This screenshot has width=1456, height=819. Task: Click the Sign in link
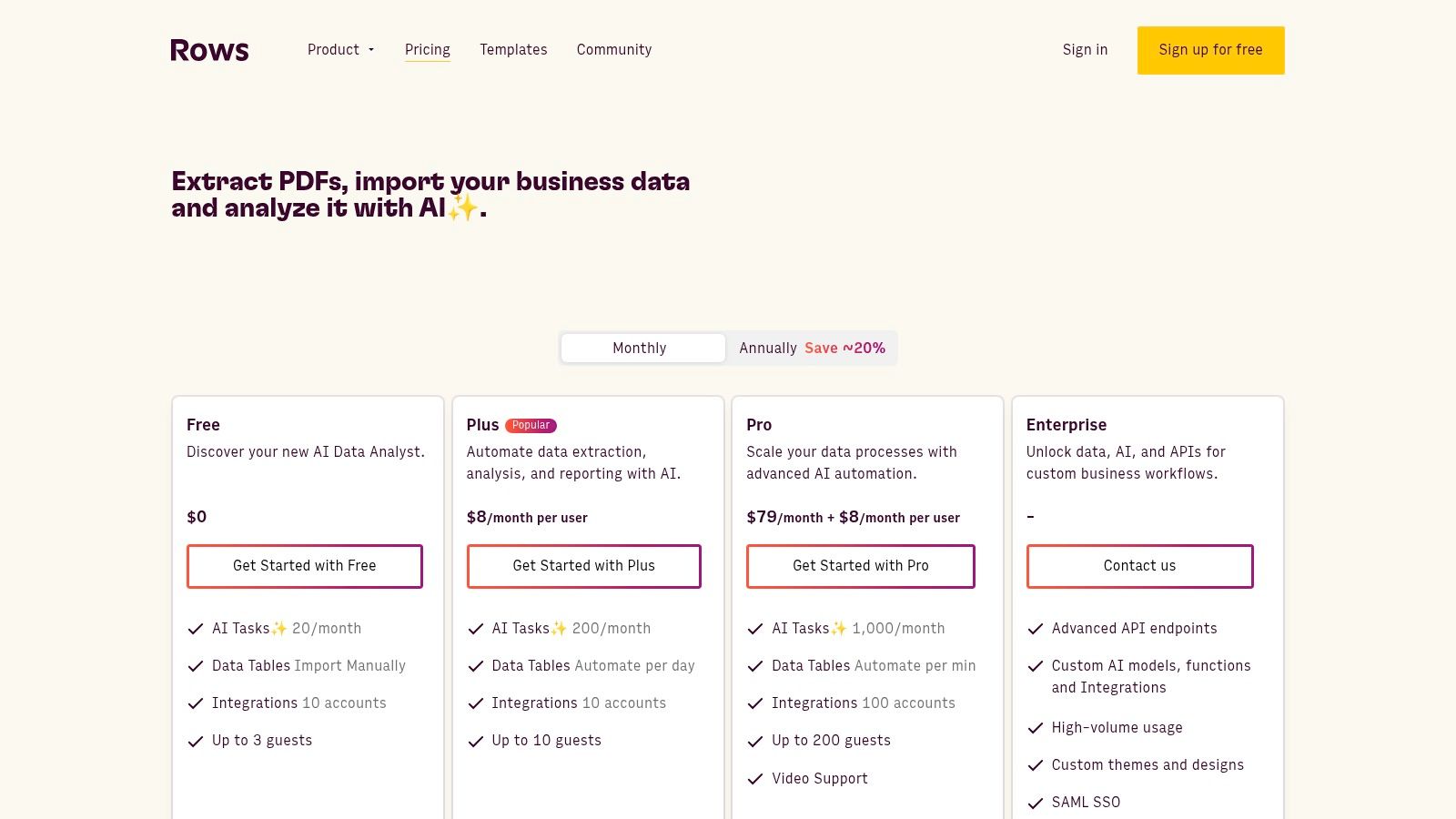1085,50
